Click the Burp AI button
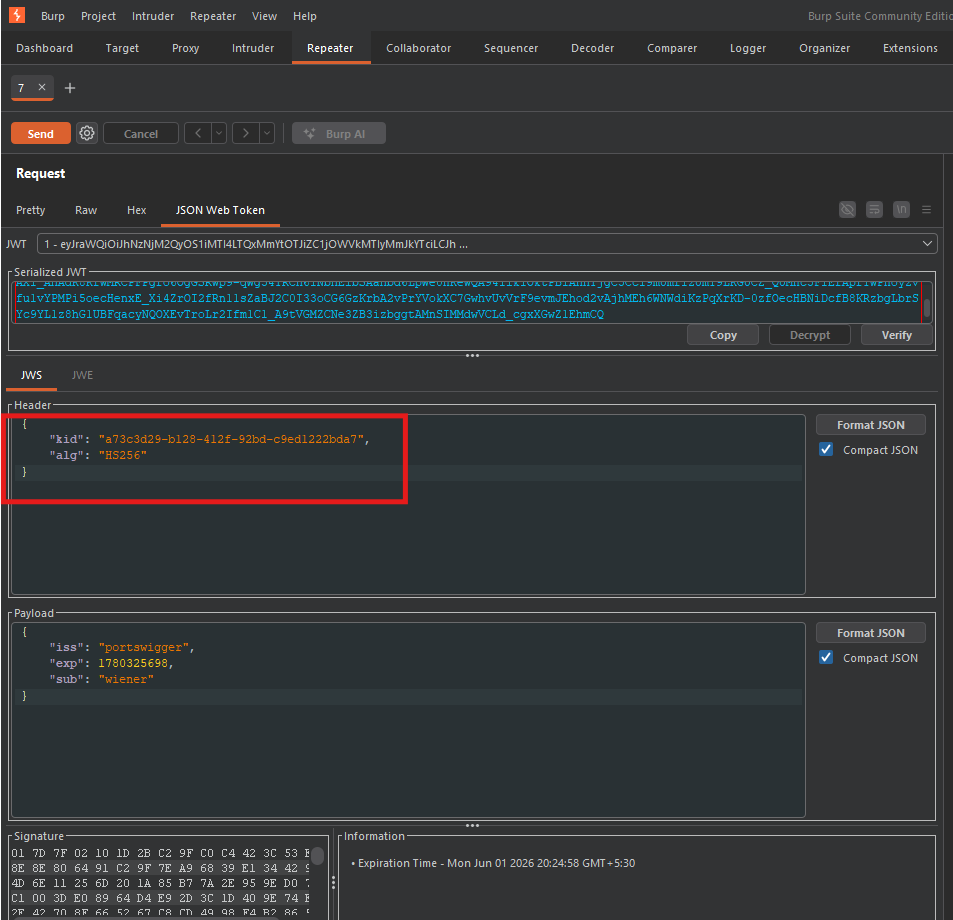 (339, 134)
